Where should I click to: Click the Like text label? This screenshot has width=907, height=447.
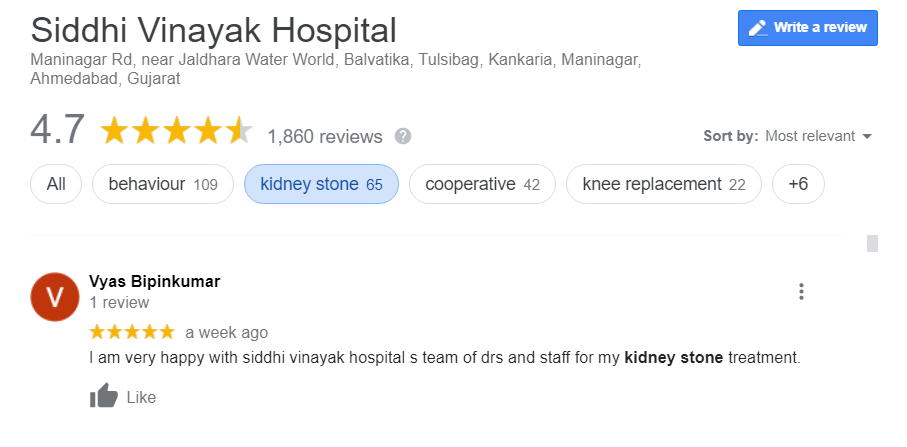141,397
